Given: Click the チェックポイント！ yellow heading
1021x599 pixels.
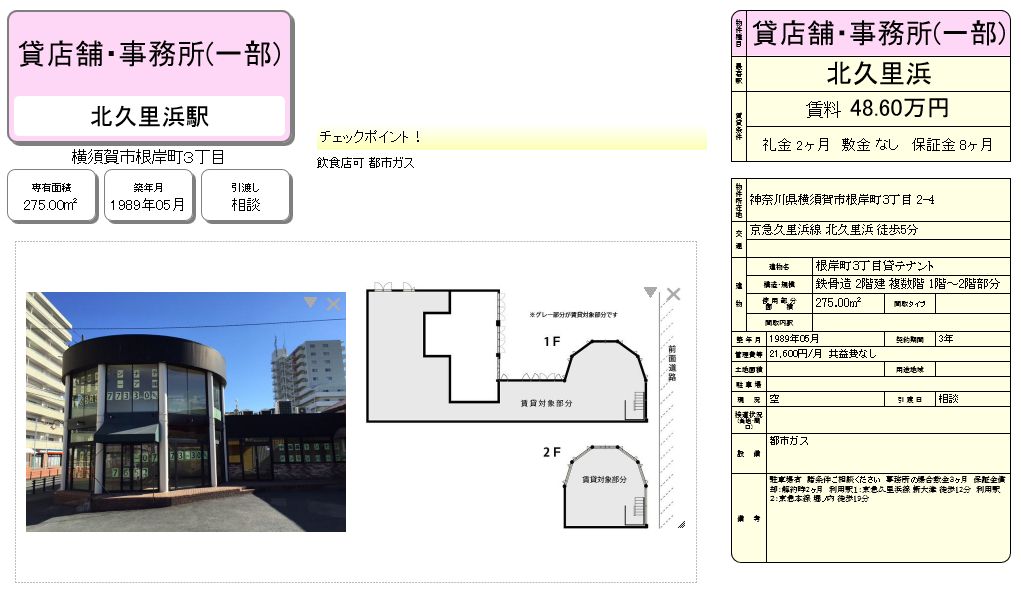Looking at the screenshot, I should point(511,137).
